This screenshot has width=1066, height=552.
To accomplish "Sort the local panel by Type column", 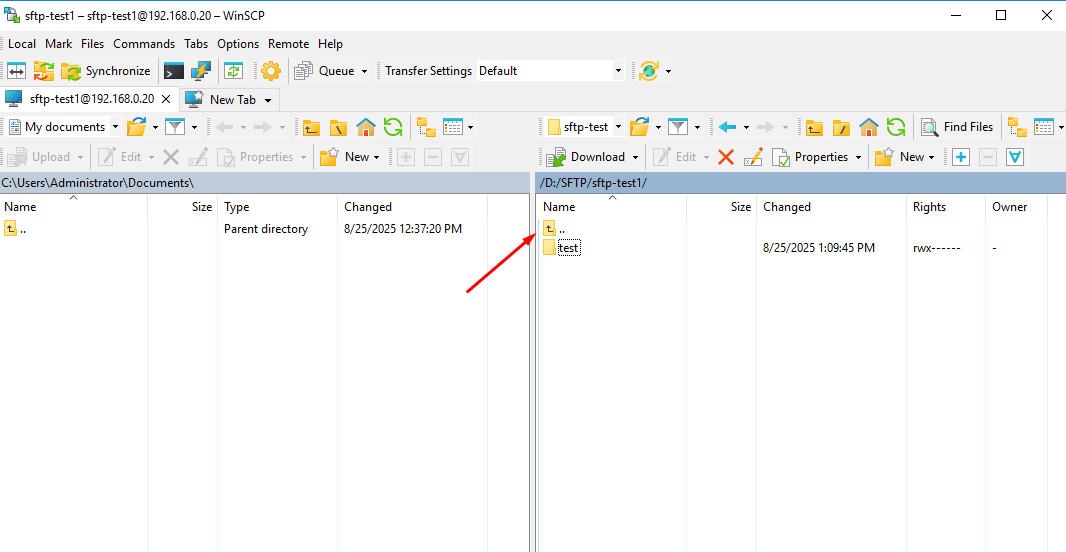I will pos(277,207).
